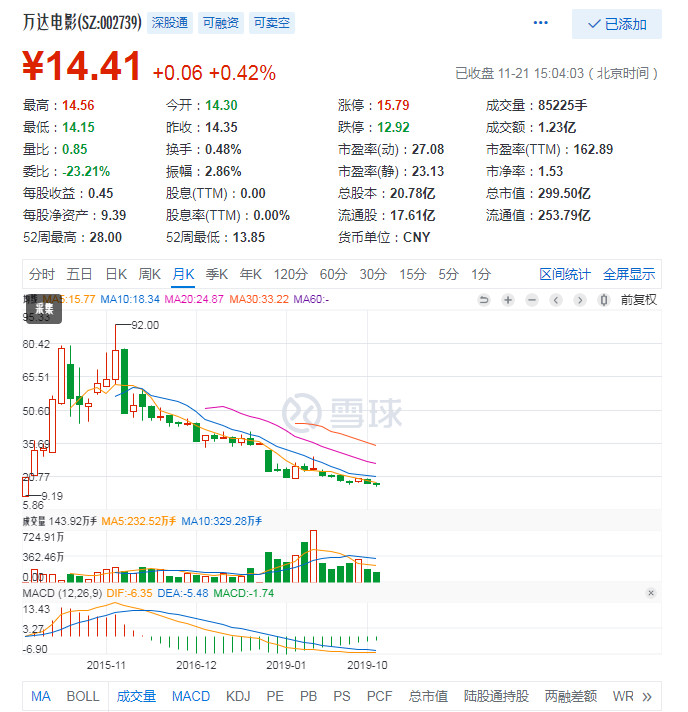Zoom in the K-line chart with plus icon
This screenshot has width=688, height=712.
[508, 300]
